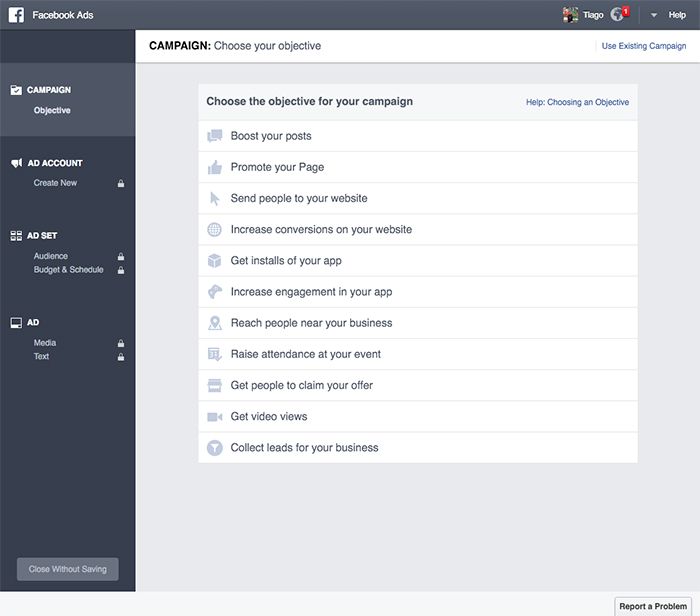This screenshot has height=616, width=700.
Task: Select Send people to your website
Action: tap(418, 199)
